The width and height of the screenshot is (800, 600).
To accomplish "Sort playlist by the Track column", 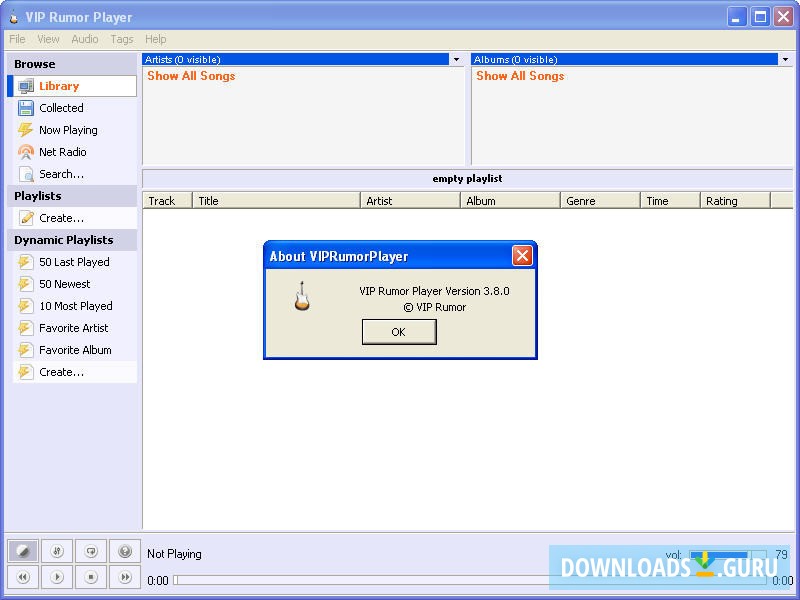I will pos(167,201).
